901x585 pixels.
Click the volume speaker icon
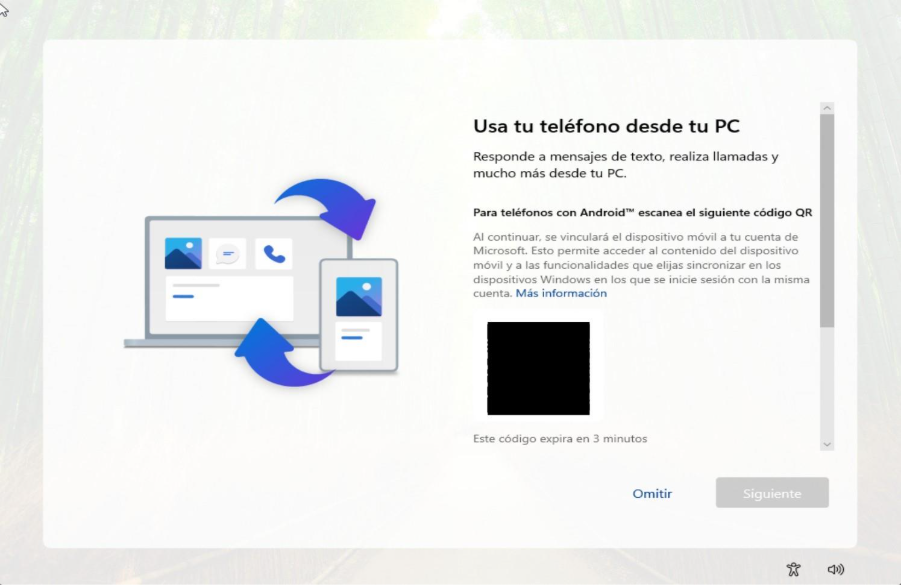click(x=836, y=569)
